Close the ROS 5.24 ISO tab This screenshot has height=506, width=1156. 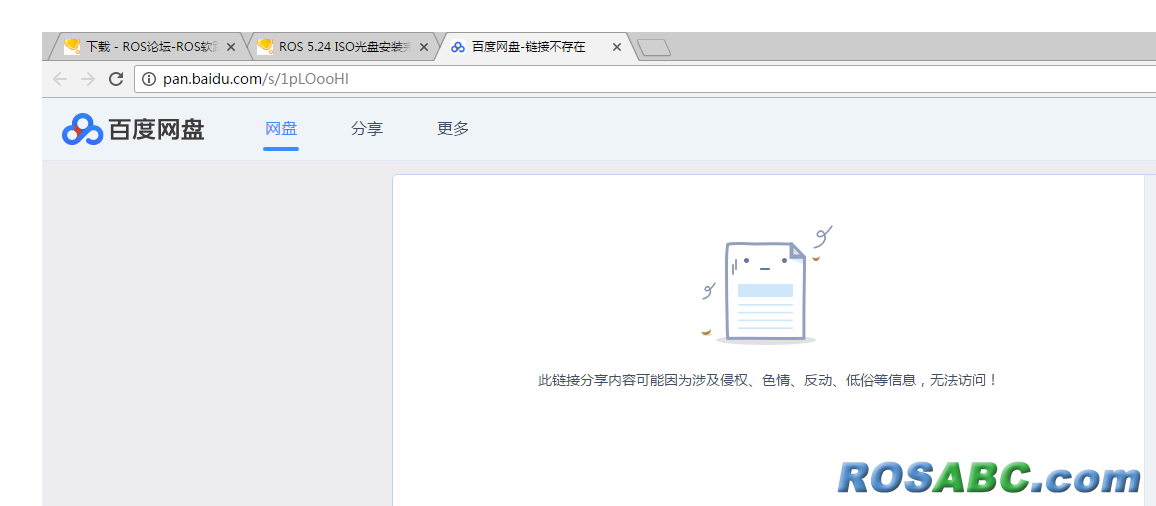[424, 46]
